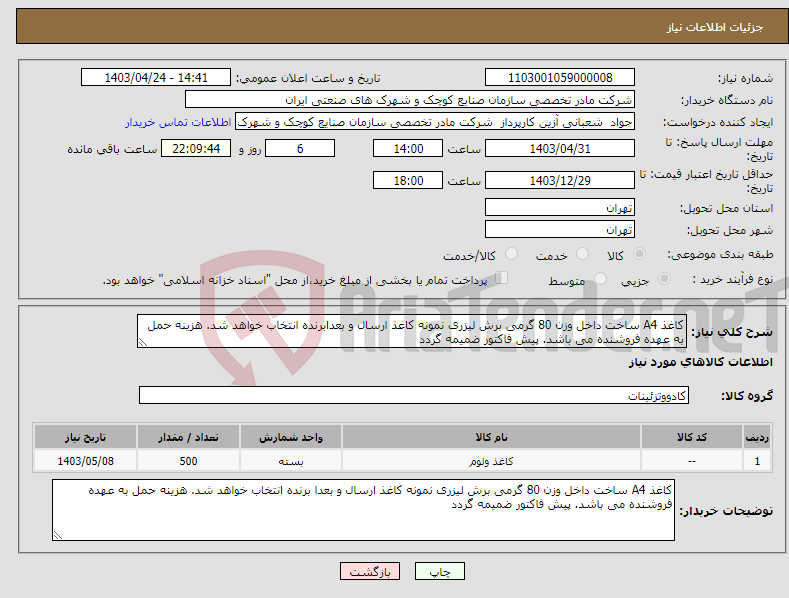The width and height of the screenshot is (789, 598).
Task: Click the ردیف column header
Action: [x=757, y=437]
